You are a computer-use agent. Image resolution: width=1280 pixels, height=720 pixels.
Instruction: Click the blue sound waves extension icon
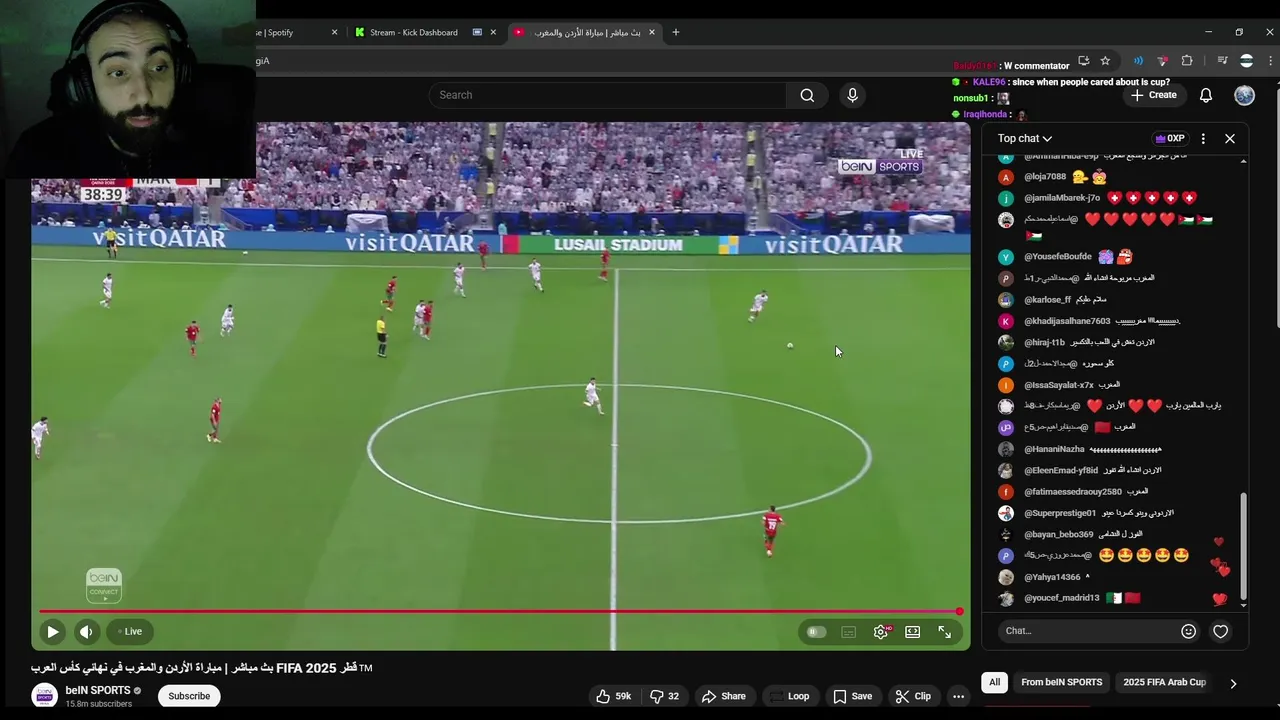[x=1138, y=61]
